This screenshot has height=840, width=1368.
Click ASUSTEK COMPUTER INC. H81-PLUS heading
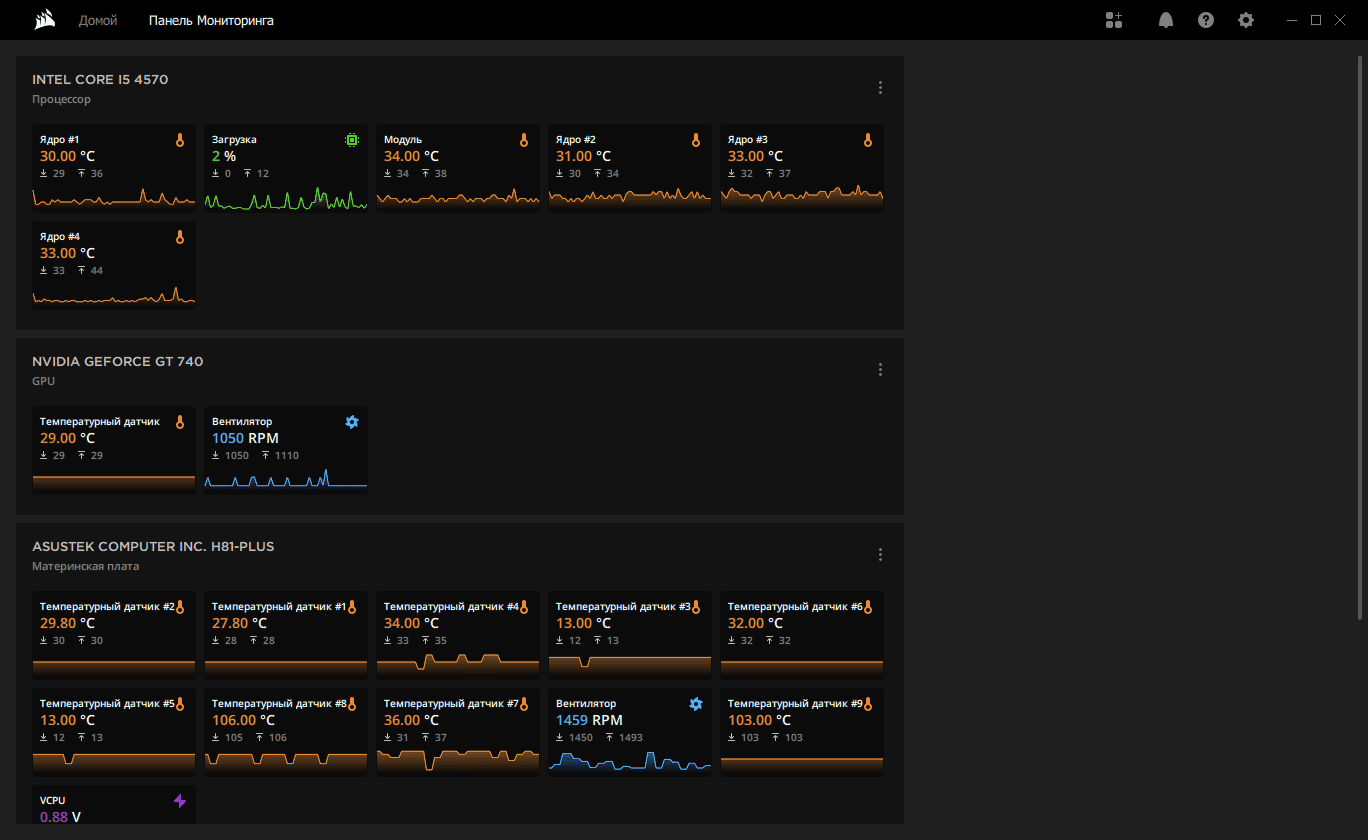tap(153, 547)
